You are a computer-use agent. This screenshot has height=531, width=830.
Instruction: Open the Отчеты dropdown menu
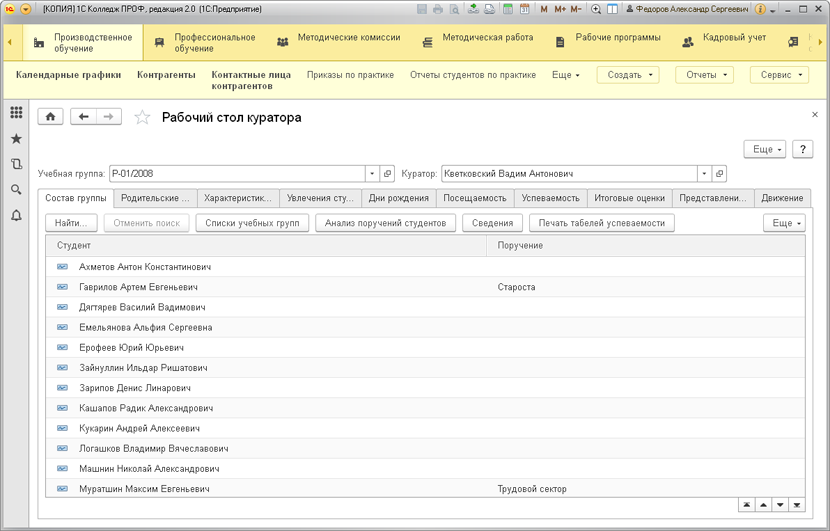pyautogui.click(x=705, y=75)
